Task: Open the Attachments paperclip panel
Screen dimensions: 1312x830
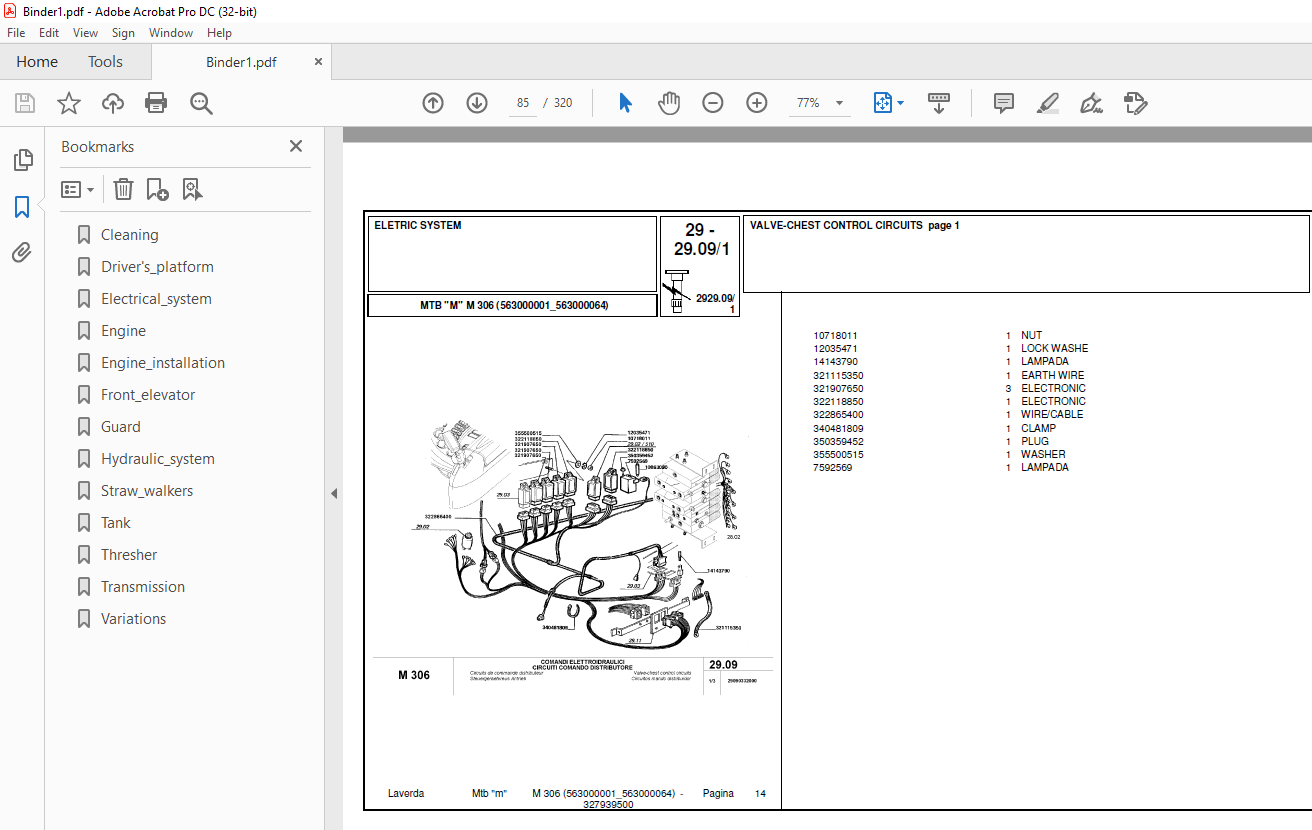Action: [22, 253]
